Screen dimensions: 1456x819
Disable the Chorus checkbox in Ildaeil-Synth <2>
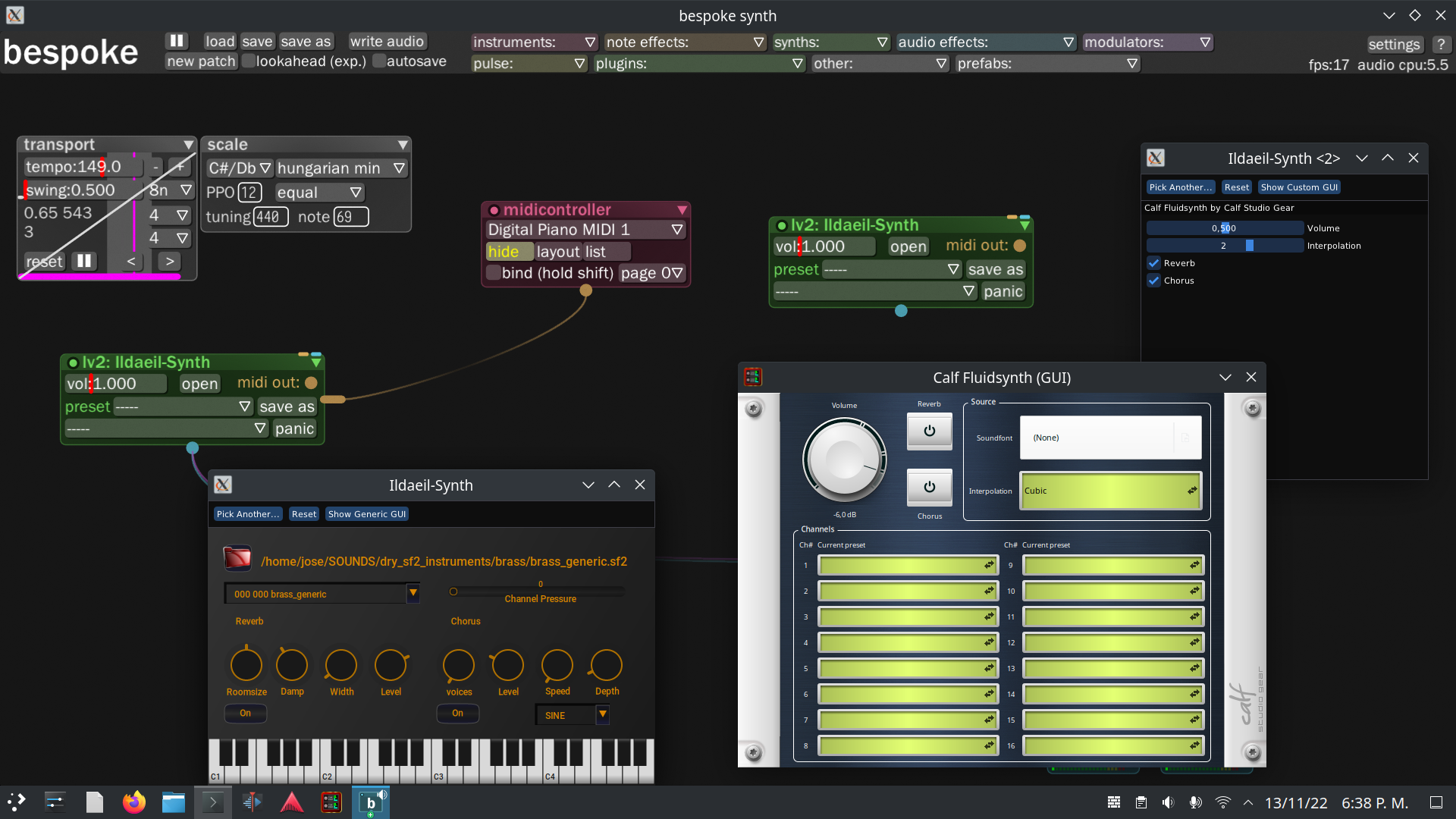coord(1154,281)
